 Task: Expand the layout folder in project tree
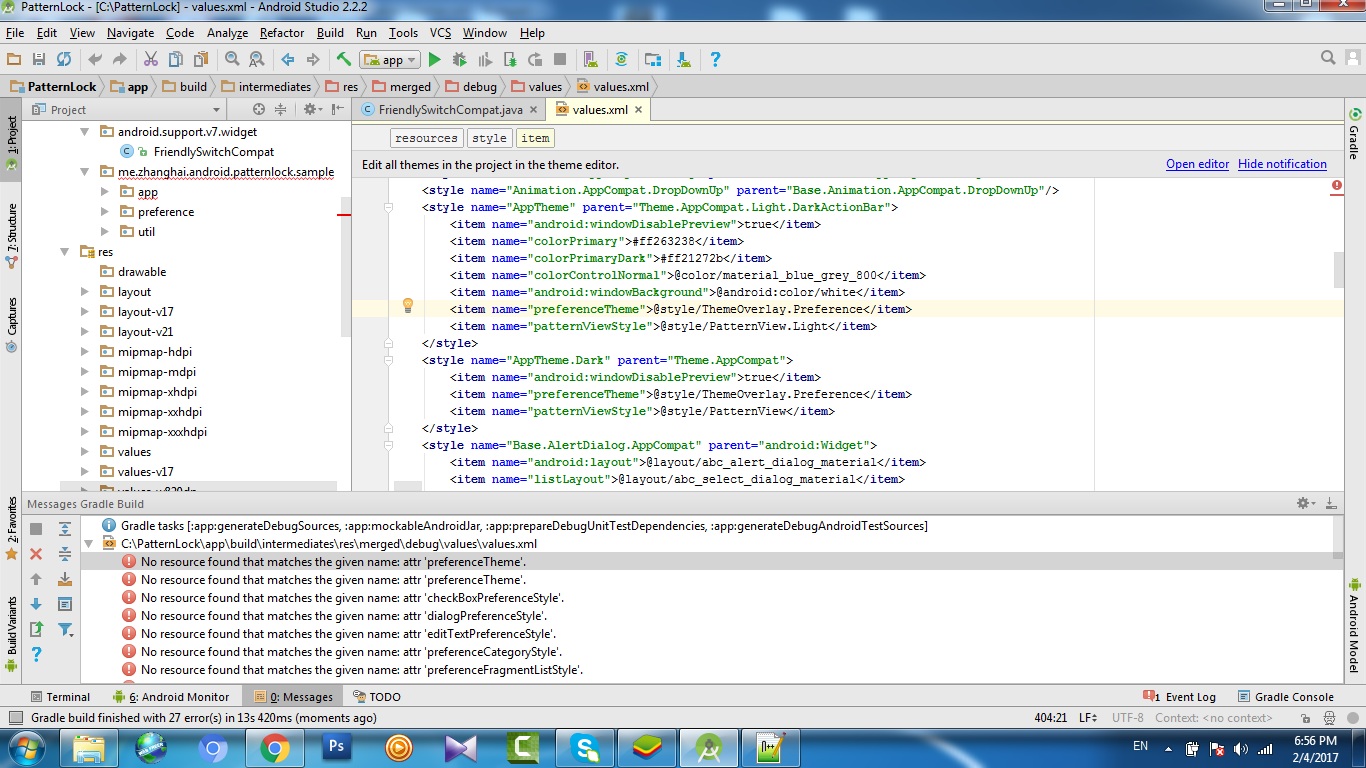tap(85, 292)
